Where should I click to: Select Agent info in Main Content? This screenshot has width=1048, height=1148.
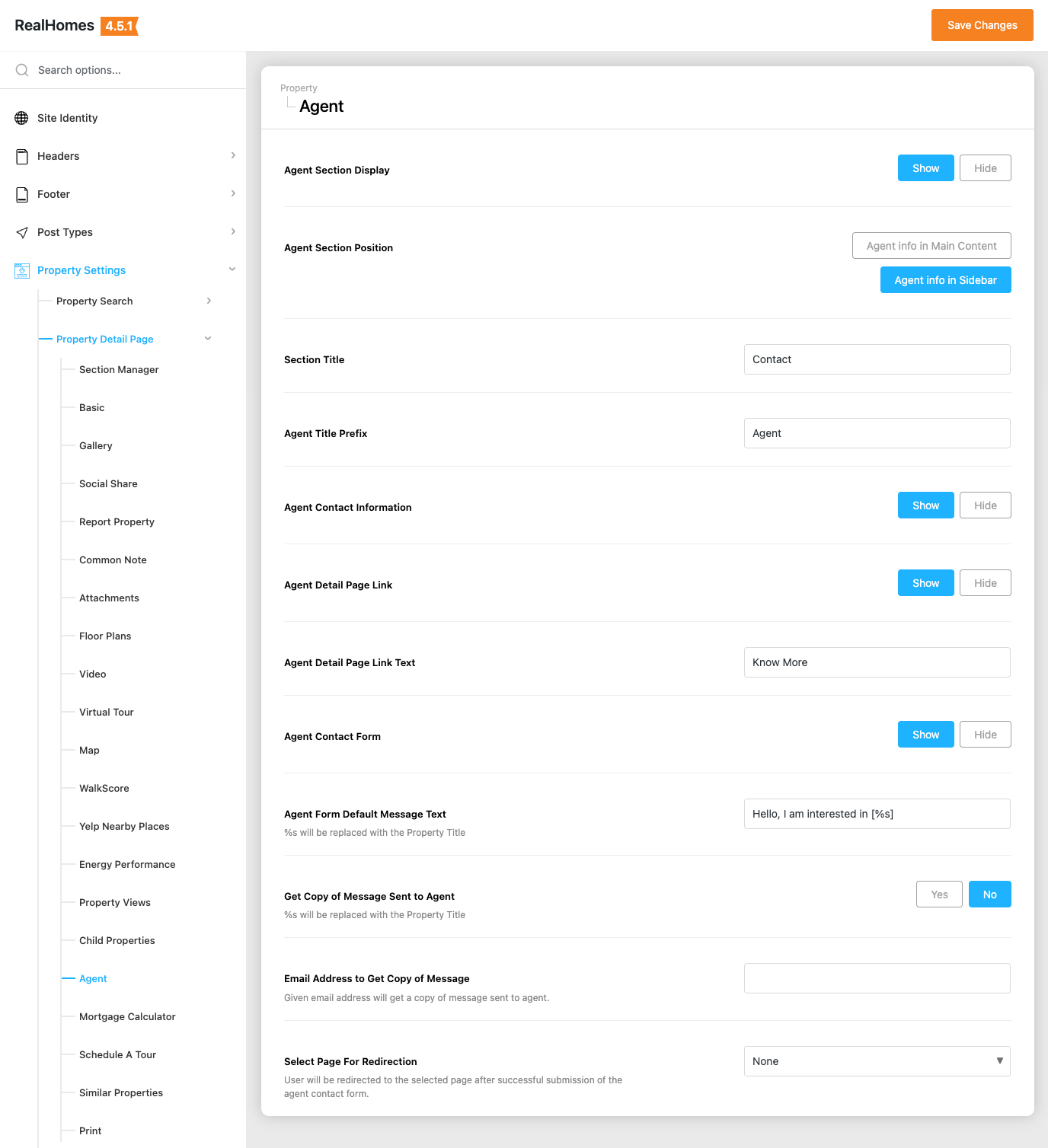931,246
